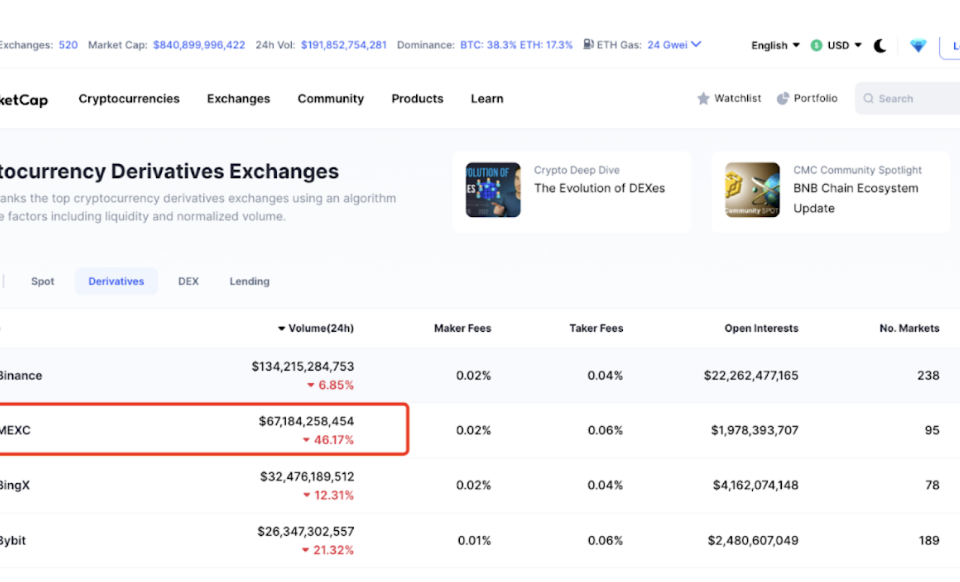This screenshot has height=582, width=960.
Task: Click Bybit markets count 189
Action: 929,540
